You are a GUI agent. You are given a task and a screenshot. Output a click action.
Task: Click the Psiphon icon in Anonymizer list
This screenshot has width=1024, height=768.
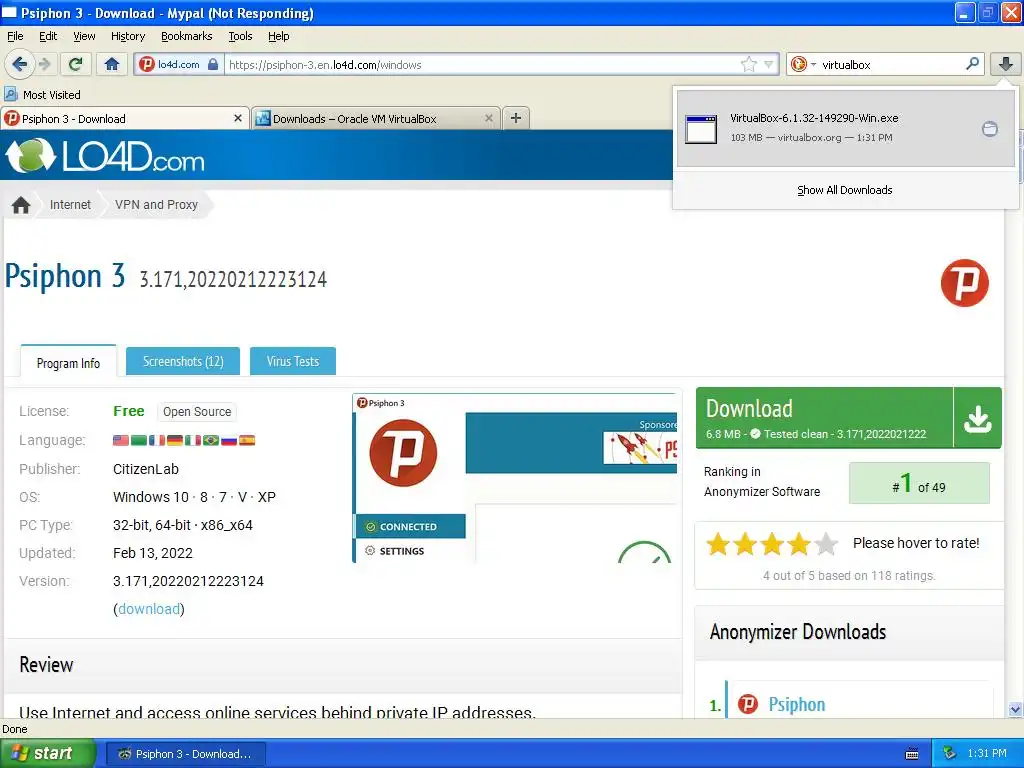click(748, 704)
